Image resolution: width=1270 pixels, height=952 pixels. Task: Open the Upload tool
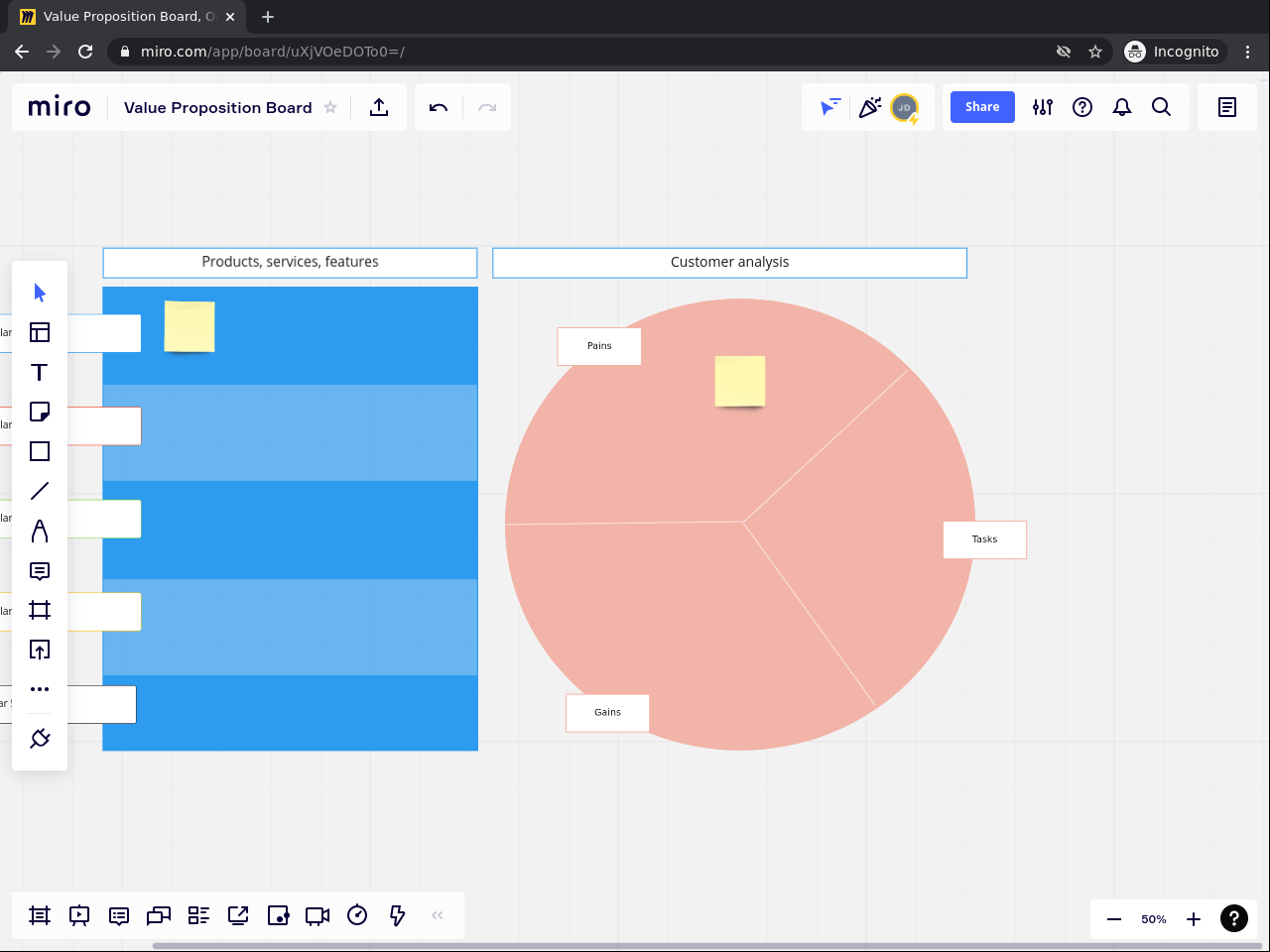pyautogui.click(x=40, y=650)
